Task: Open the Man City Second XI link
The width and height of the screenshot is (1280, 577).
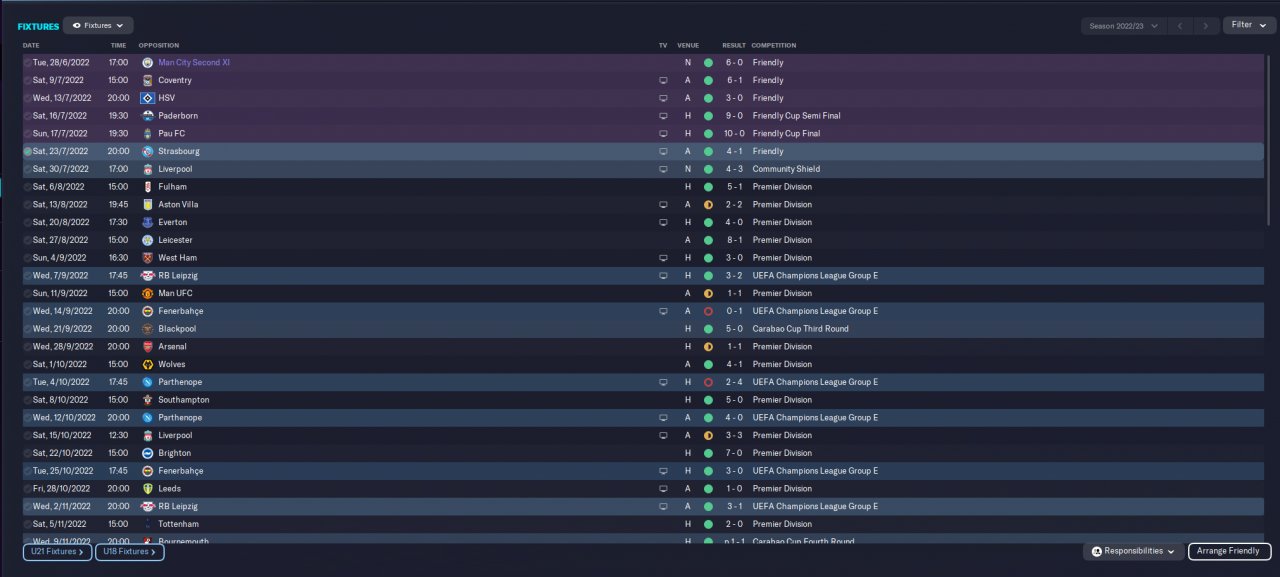Action: 194,62
